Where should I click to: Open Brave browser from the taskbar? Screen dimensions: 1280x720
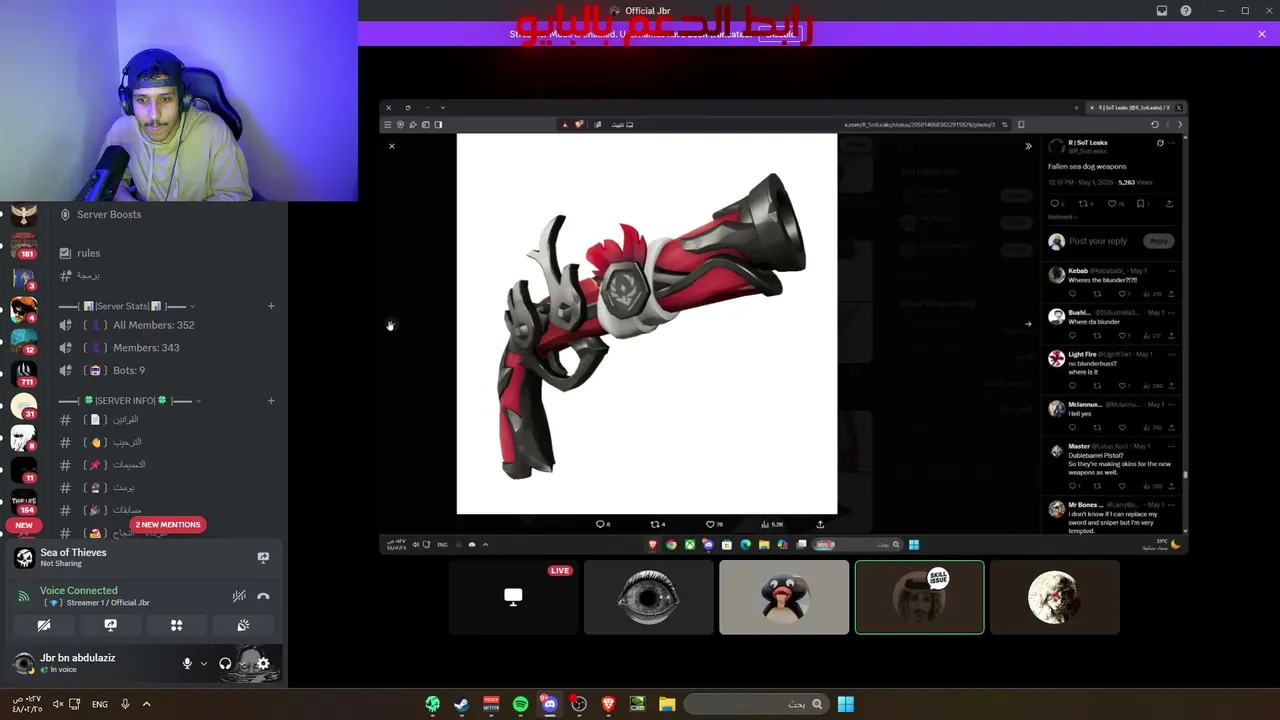(608, 704)
